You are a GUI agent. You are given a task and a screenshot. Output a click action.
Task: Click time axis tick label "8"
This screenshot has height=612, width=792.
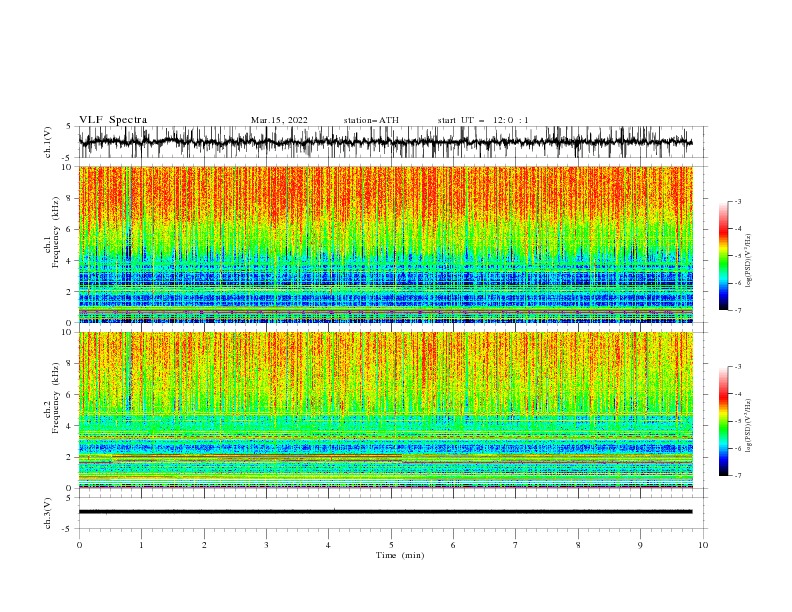pyautogui.click(x=578, y=545)
